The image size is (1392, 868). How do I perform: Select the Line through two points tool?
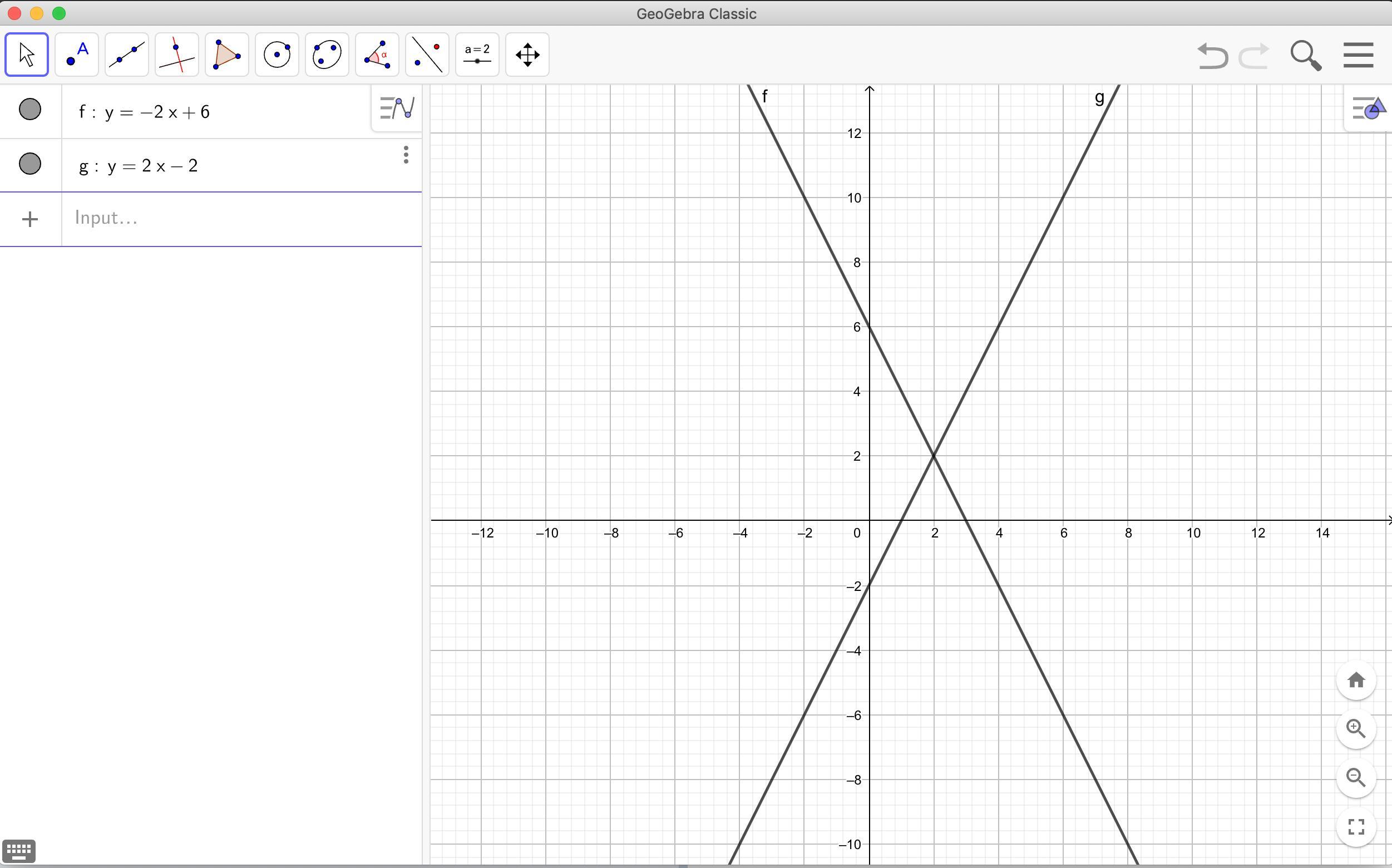(x=126, y=55)
